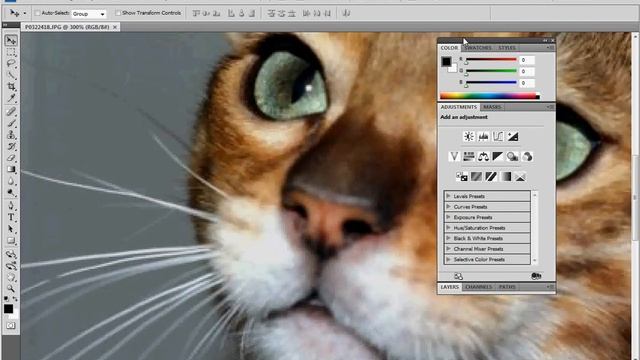
Task: Add an Invert adjustment layer
Action: (x=462, y=176)
